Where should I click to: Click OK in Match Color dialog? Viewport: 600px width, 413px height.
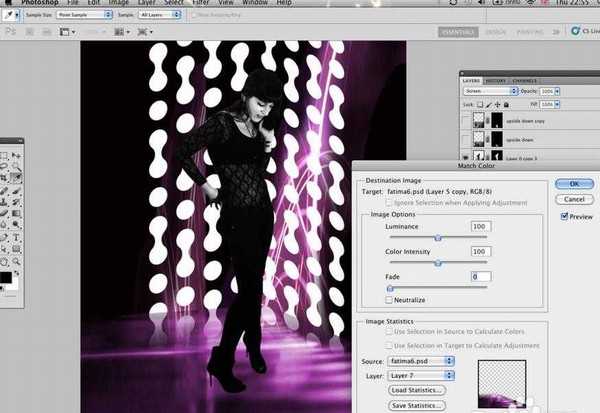coord(574,184)
